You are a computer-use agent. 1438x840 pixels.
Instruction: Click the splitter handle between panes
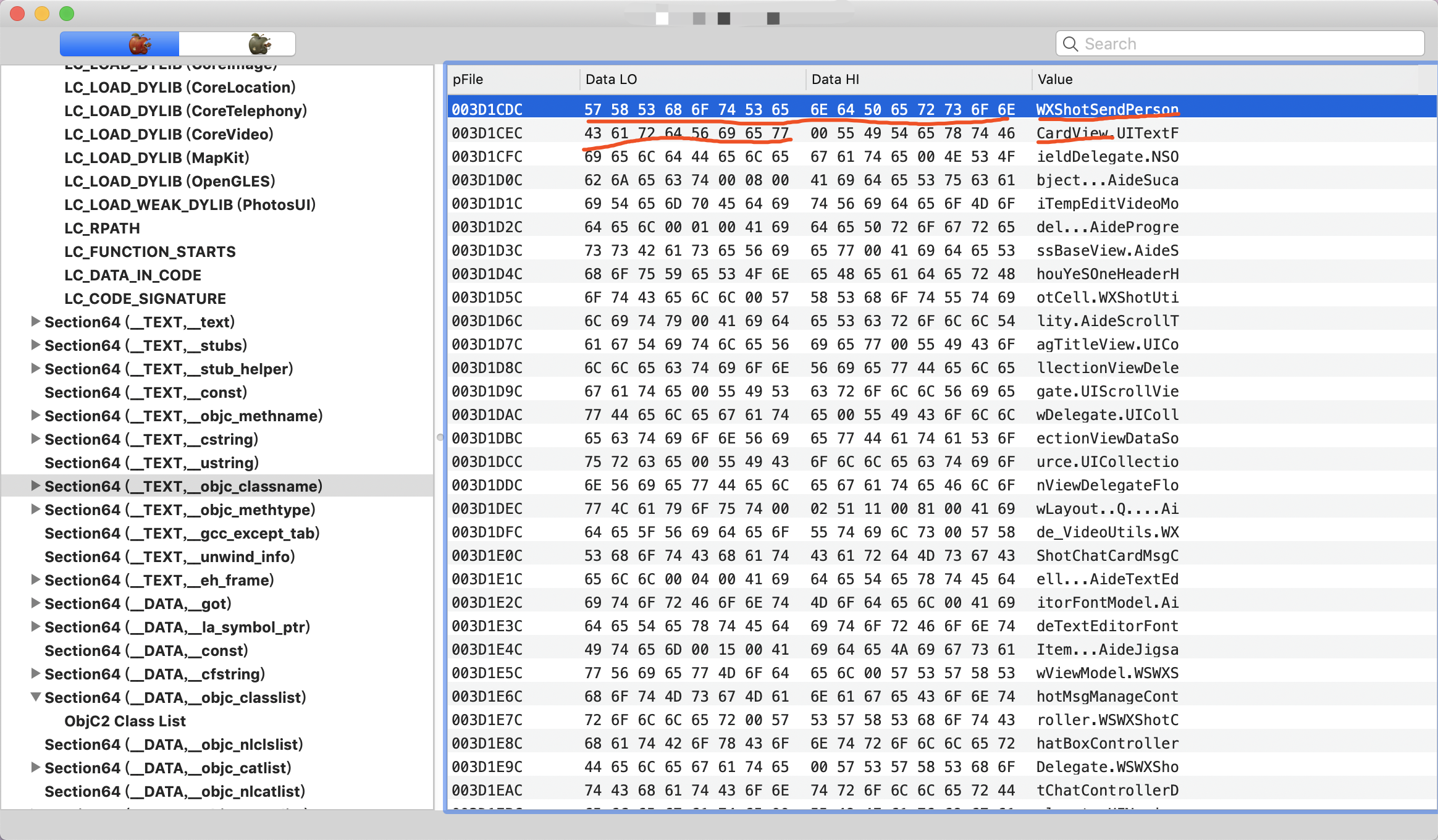[440, 437]
